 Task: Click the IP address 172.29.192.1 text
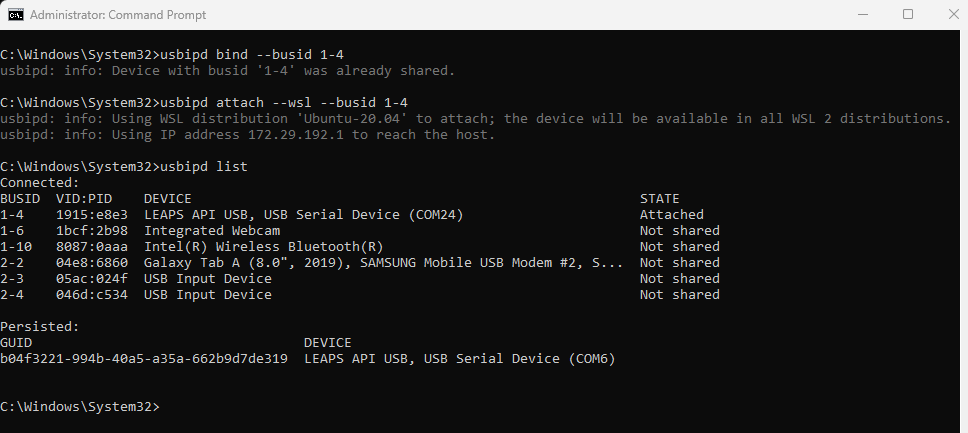295,134
